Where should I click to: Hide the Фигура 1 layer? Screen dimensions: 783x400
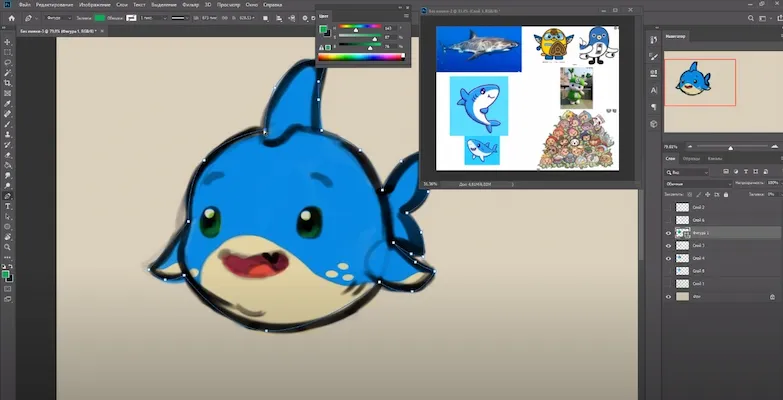668,232
